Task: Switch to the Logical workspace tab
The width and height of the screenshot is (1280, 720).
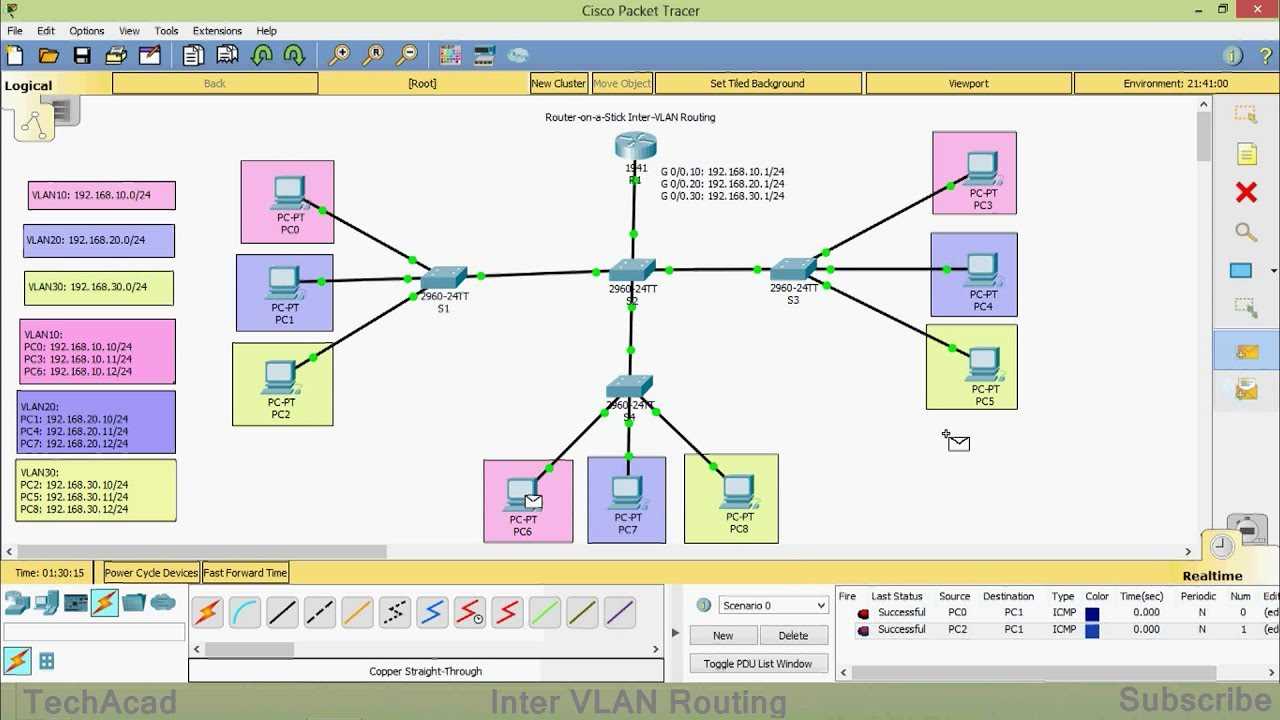Action: click(x=28, y=85)
